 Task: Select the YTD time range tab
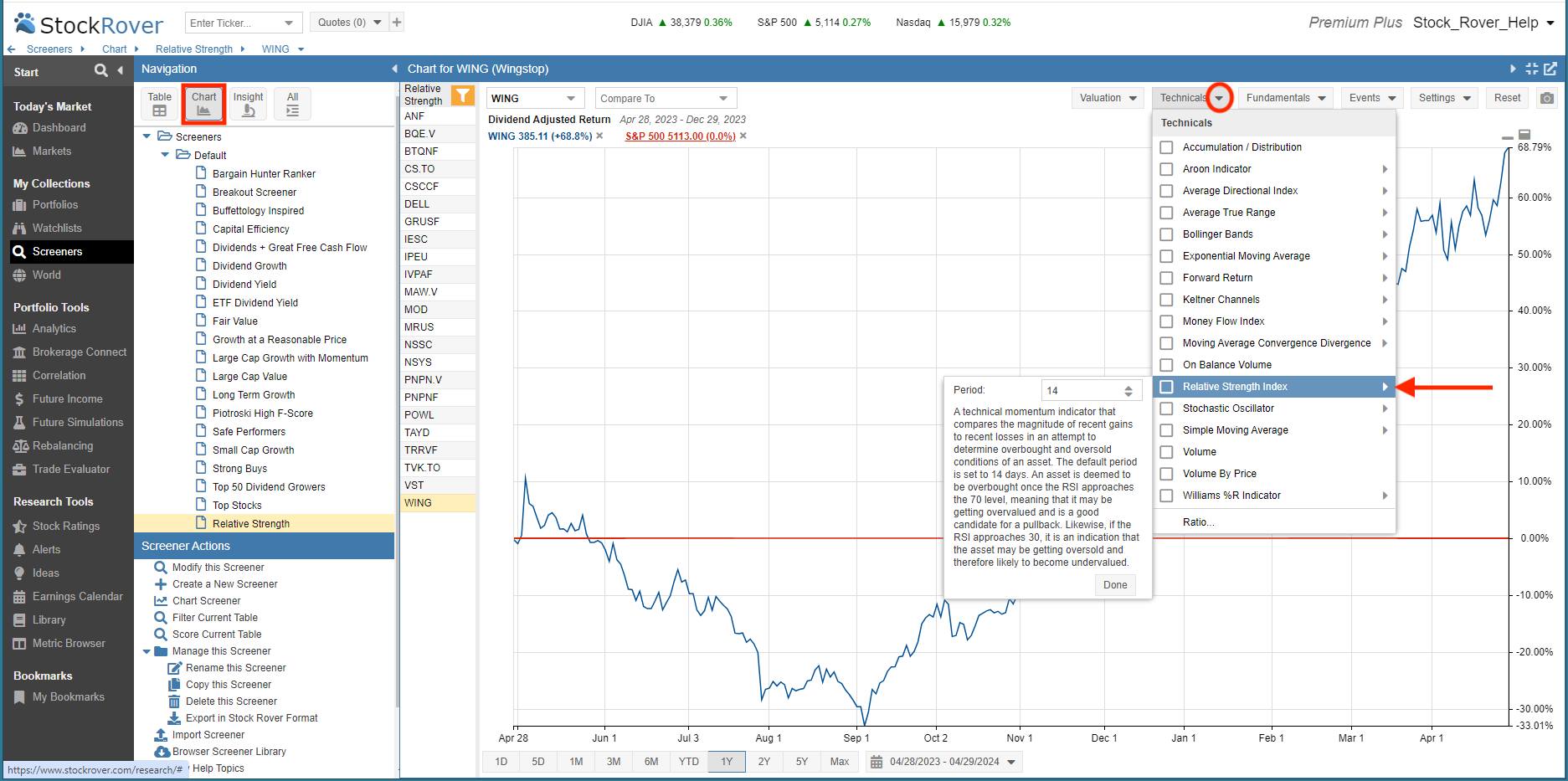pyautogui.click(x=689, y=762)
